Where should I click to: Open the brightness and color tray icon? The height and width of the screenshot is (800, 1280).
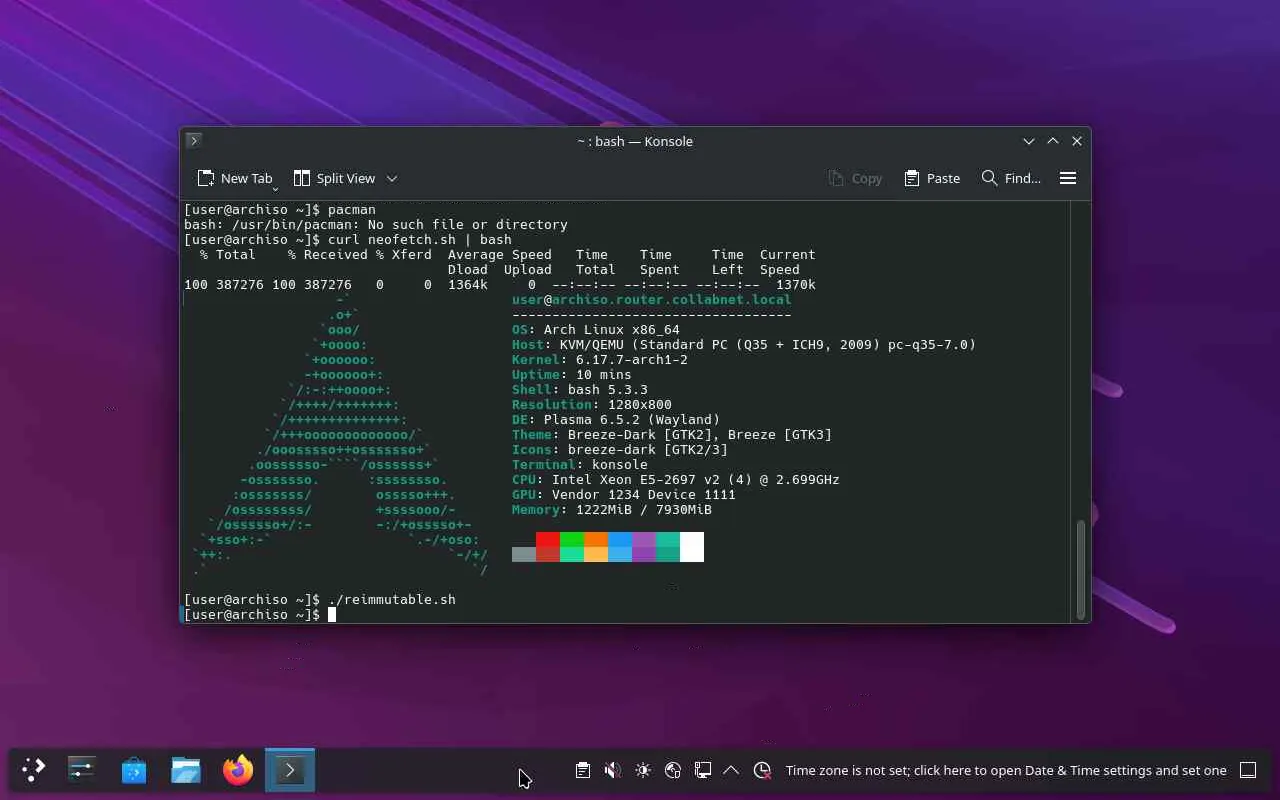643,770
